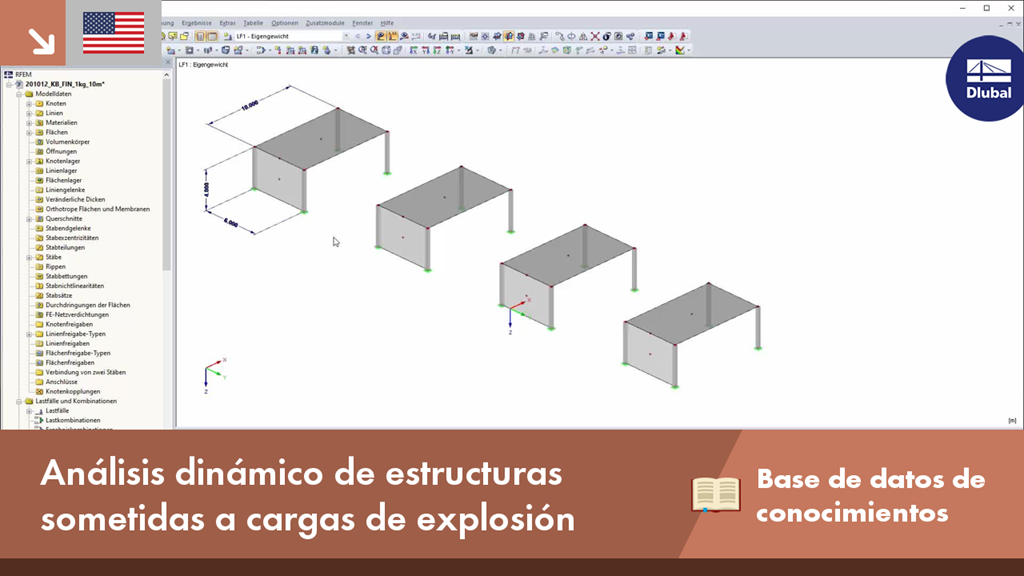The width and height of the screenshot is (1024, 576).
Task: Go to previous load case with left arrow
Action: pyautogui.click(x=357, y=37)
